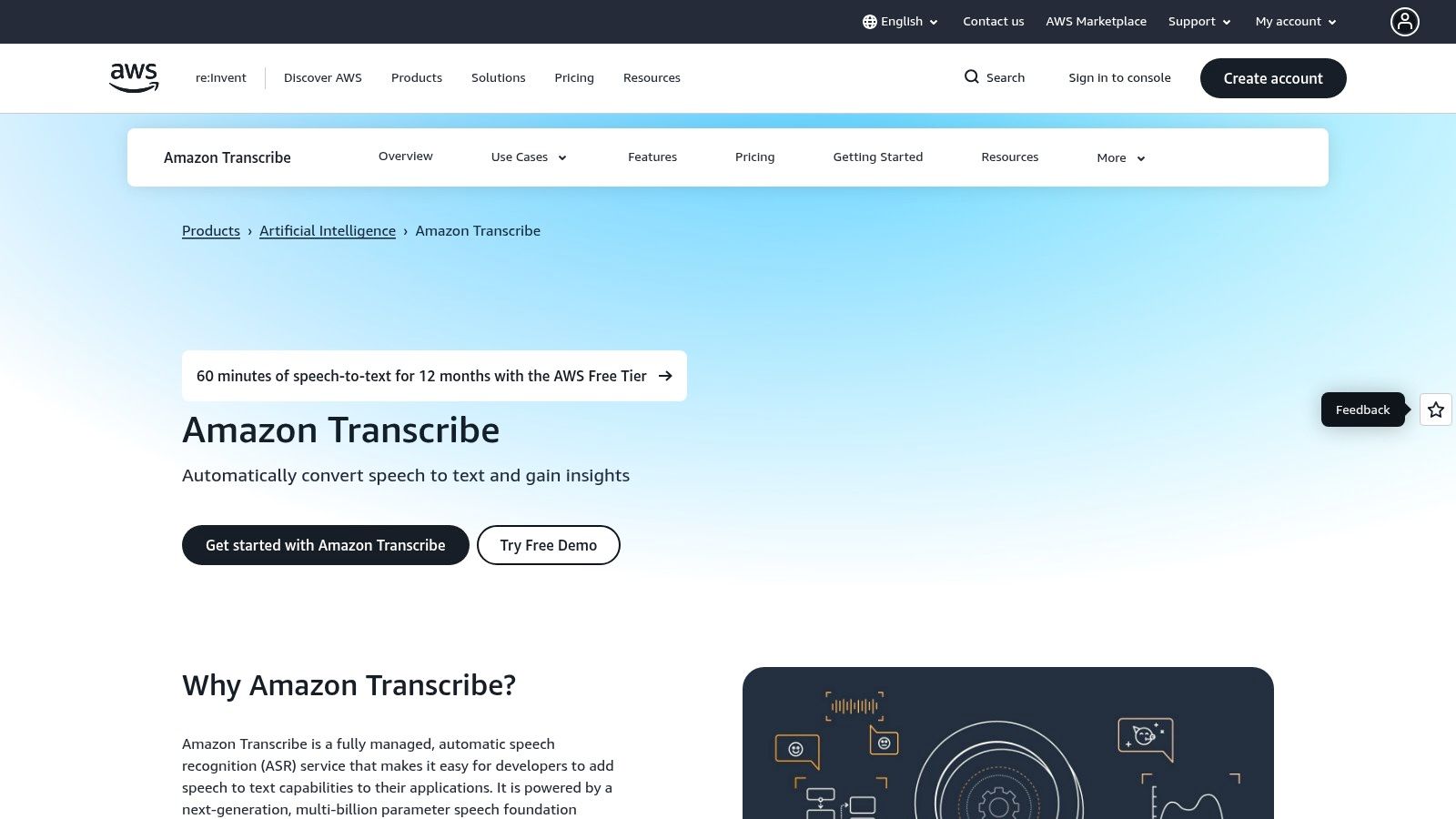This screenshot has height=819, width=1456.
Task: Open the Artificial Intelligence breadcrumb link
Action: click(x=328, y=230)
